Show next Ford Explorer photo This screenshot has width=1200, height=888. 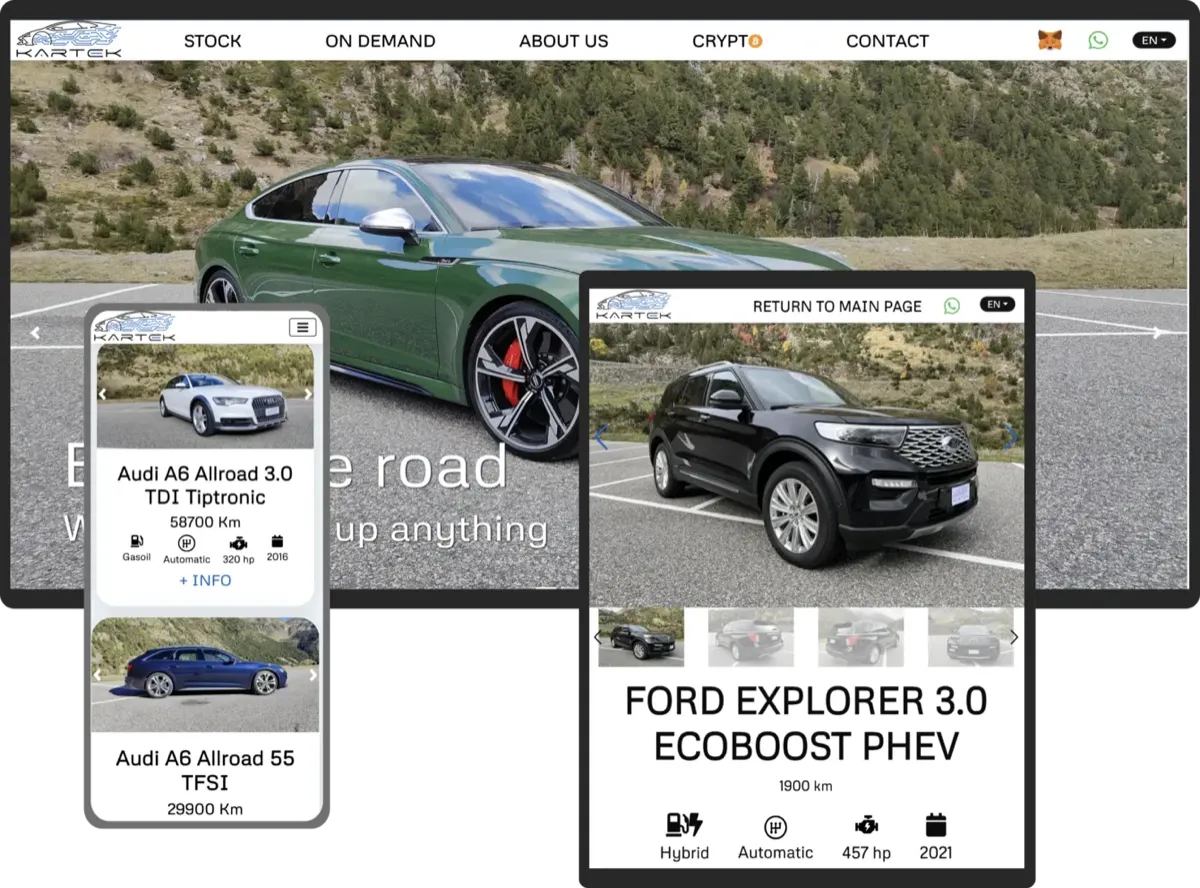point(1010,437)
